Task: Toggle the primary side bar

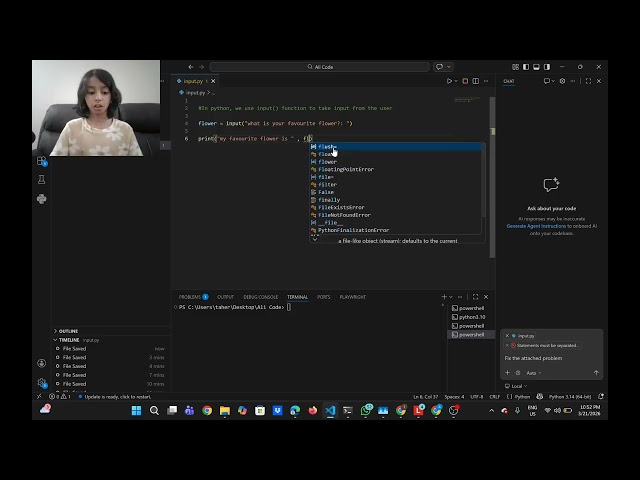Action: point(526,67)
